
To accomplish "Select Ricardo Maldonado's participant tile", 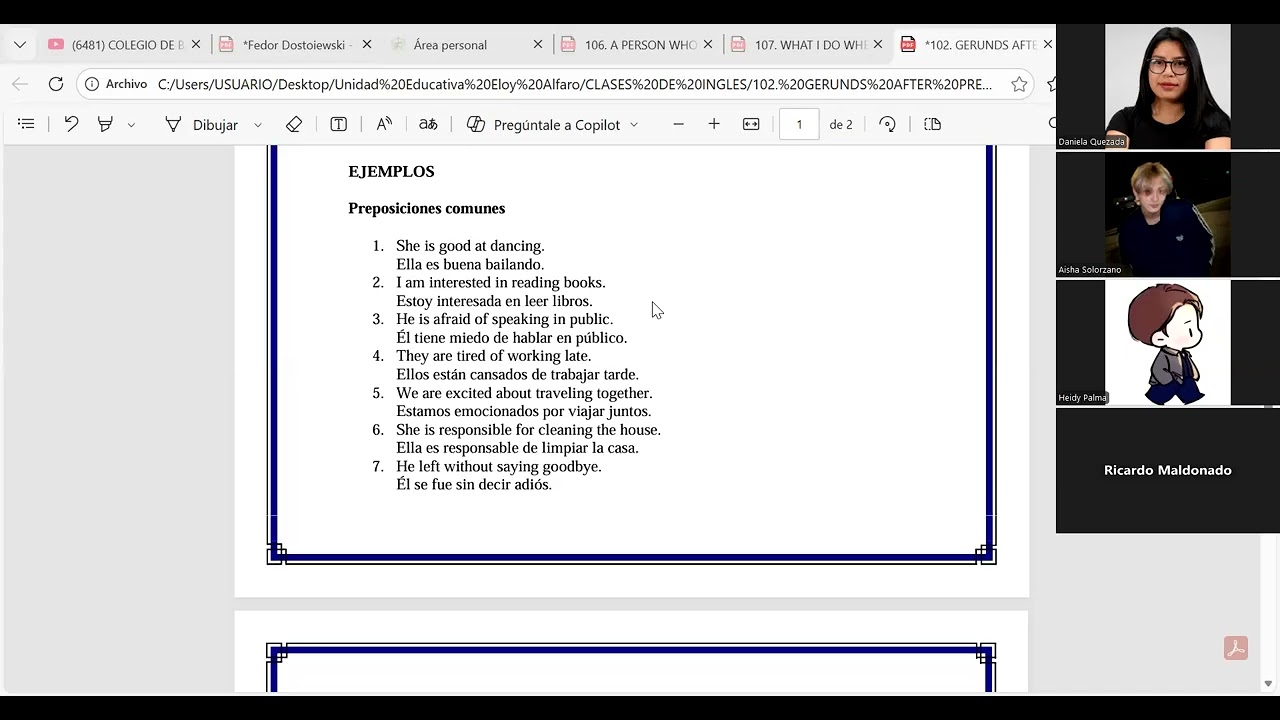I will [x=1168, y=470].
